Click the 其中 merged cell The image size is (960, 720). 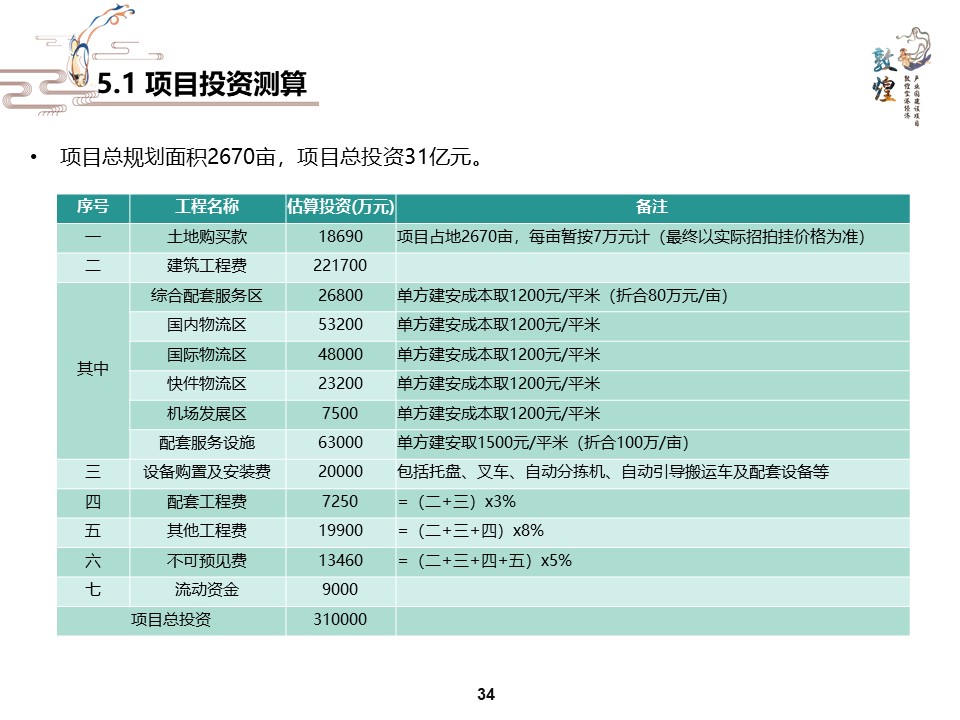pos(93,369)
